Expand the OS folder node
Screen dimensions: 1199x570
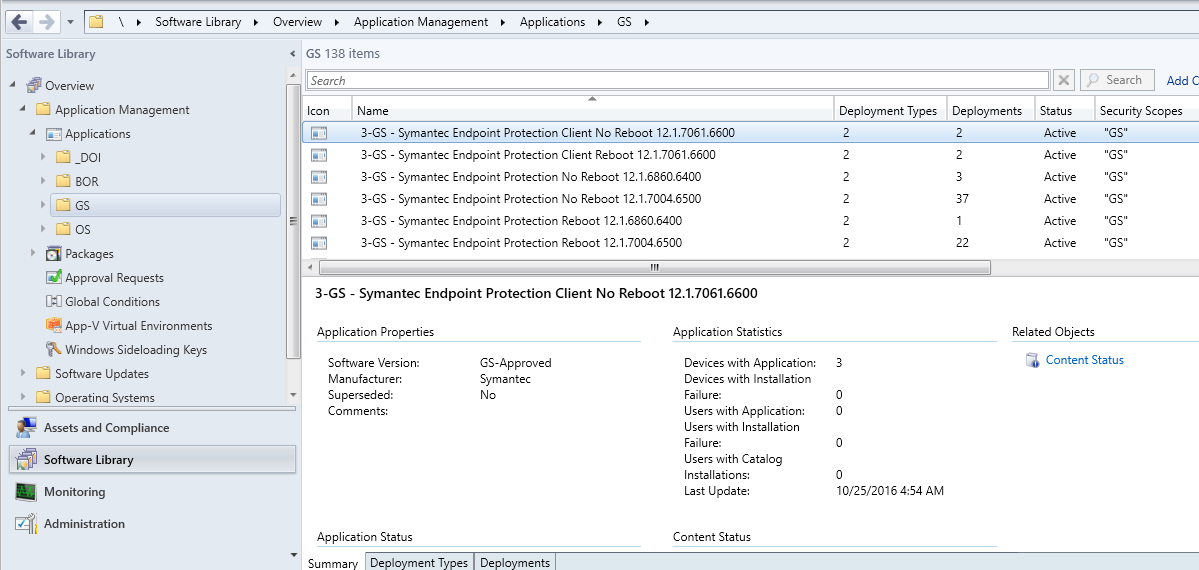[x=43, y=230]
